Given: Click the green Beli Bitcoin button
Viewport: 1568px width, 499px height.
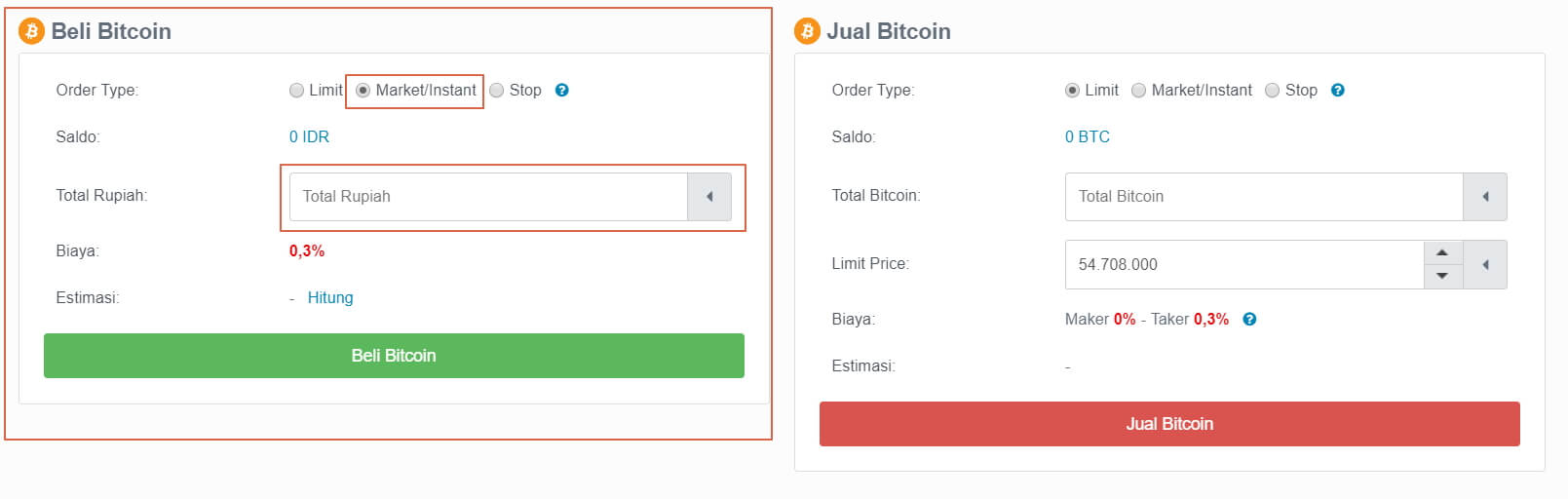Looking at the screenshot, I should coord(394,356).
